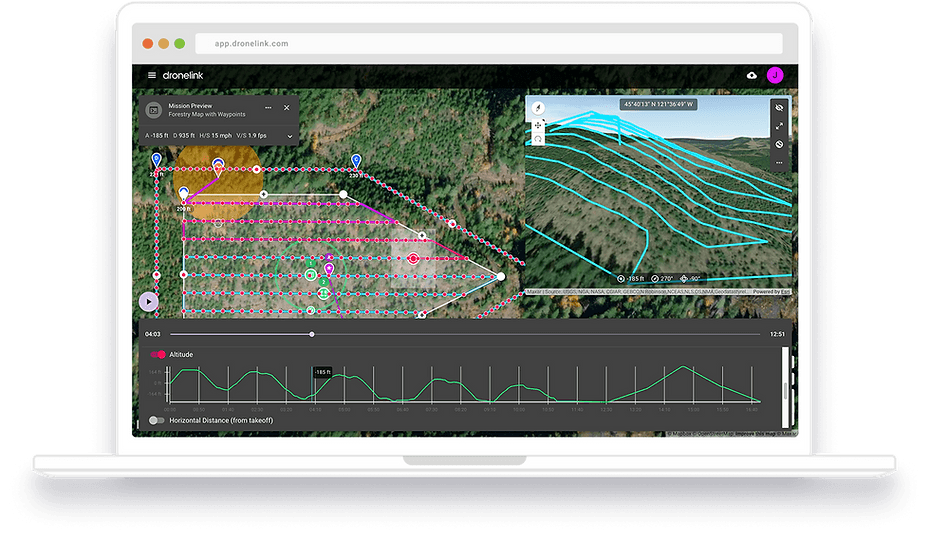Select the pan/move control in 3D view
Screen dimensions: 929x539
click(538, 125)
